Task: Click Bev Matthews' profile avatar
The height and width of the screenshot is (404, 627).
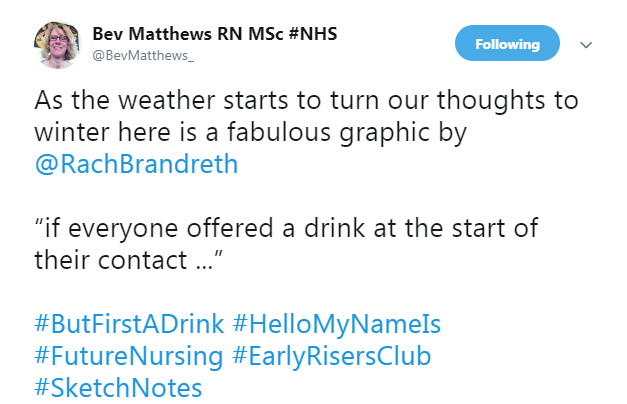Action: [x=58, y=45]
